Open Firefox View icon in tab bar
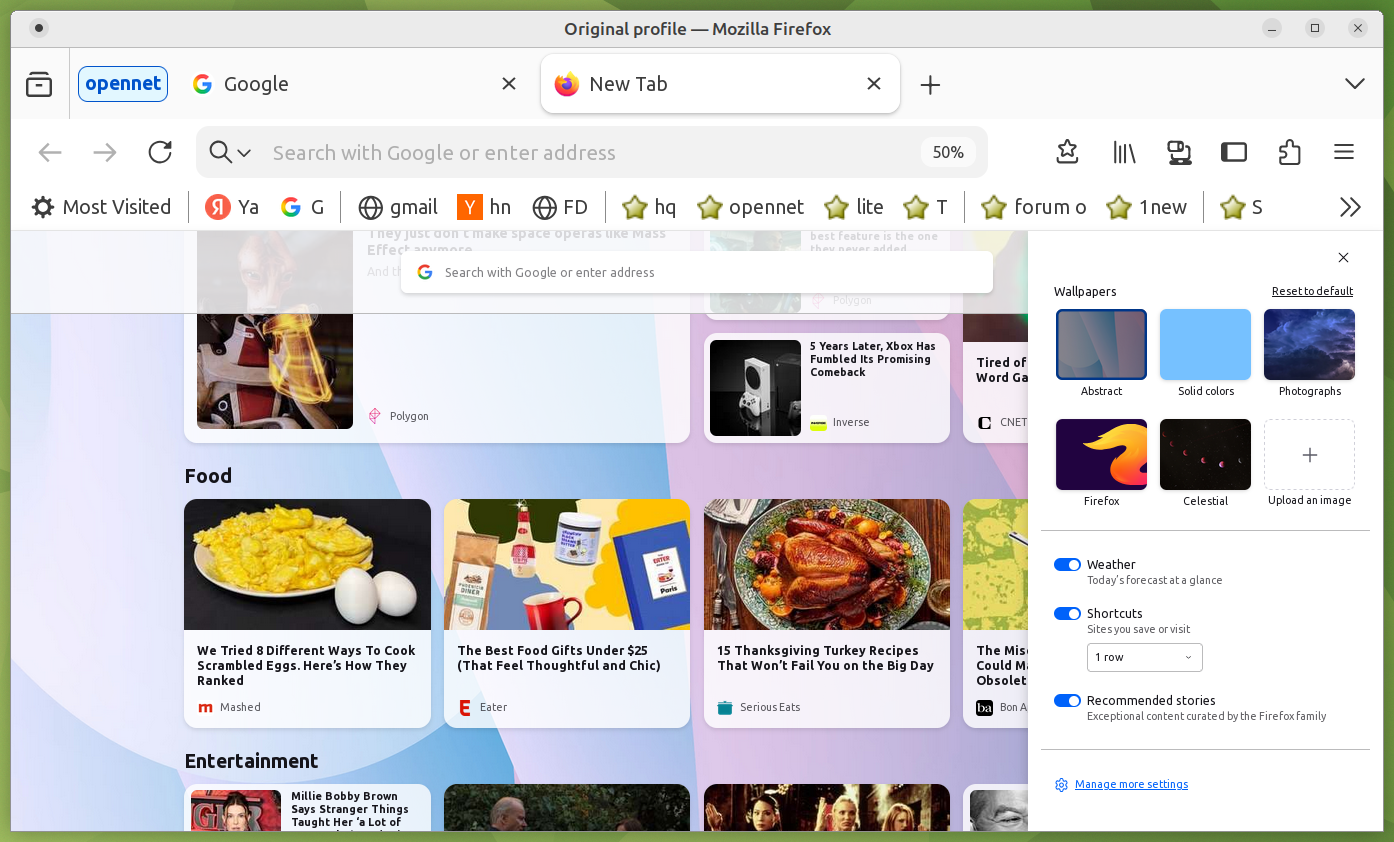Viewport: 1394px width, 842px height. click(x=39, y=84)
